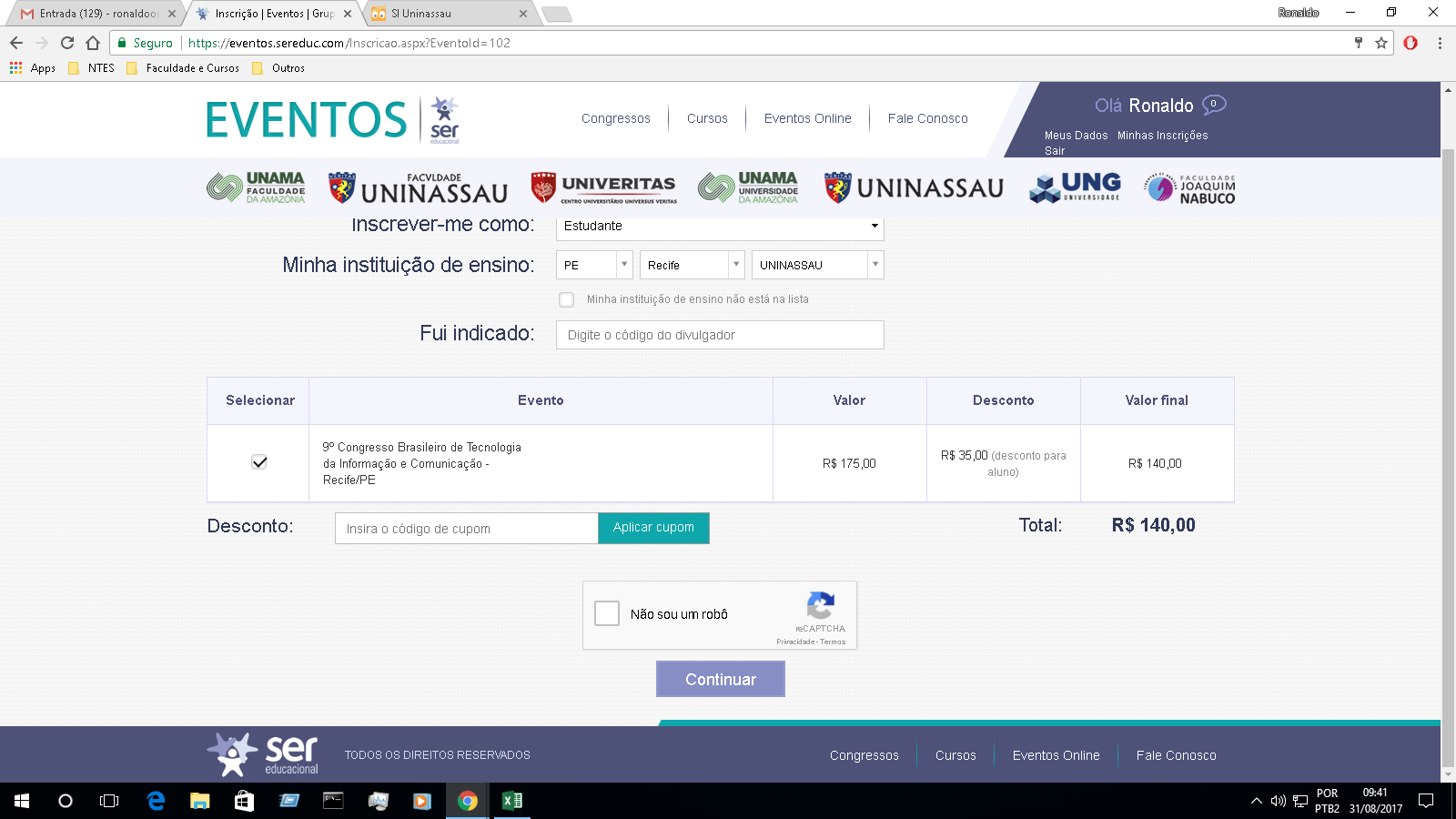Reload the page with browser refresh icon
1456x819 pixels.
67,43
